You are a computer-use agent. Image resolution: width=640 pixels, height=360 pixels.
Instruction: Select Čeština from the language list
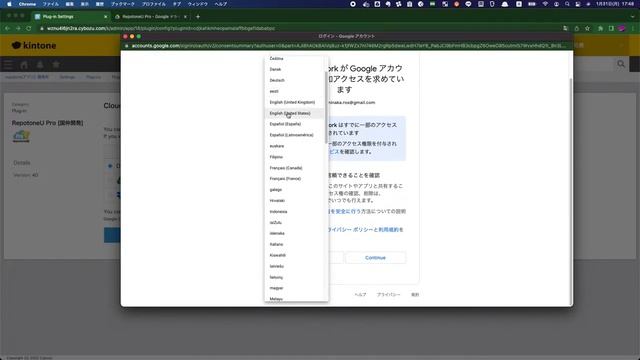tap(295, 59)
